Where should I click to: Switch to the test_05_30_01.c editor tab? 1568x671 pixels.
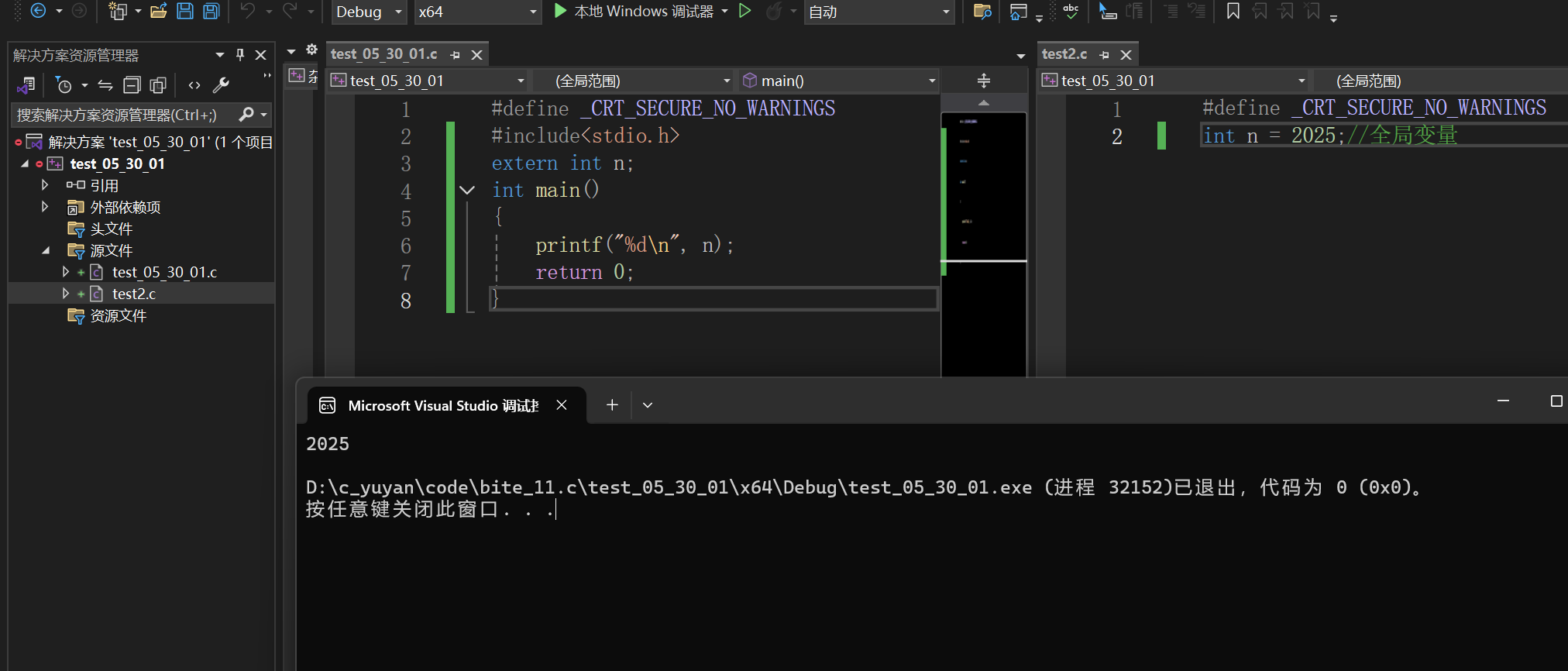click(x=383, y=54)
